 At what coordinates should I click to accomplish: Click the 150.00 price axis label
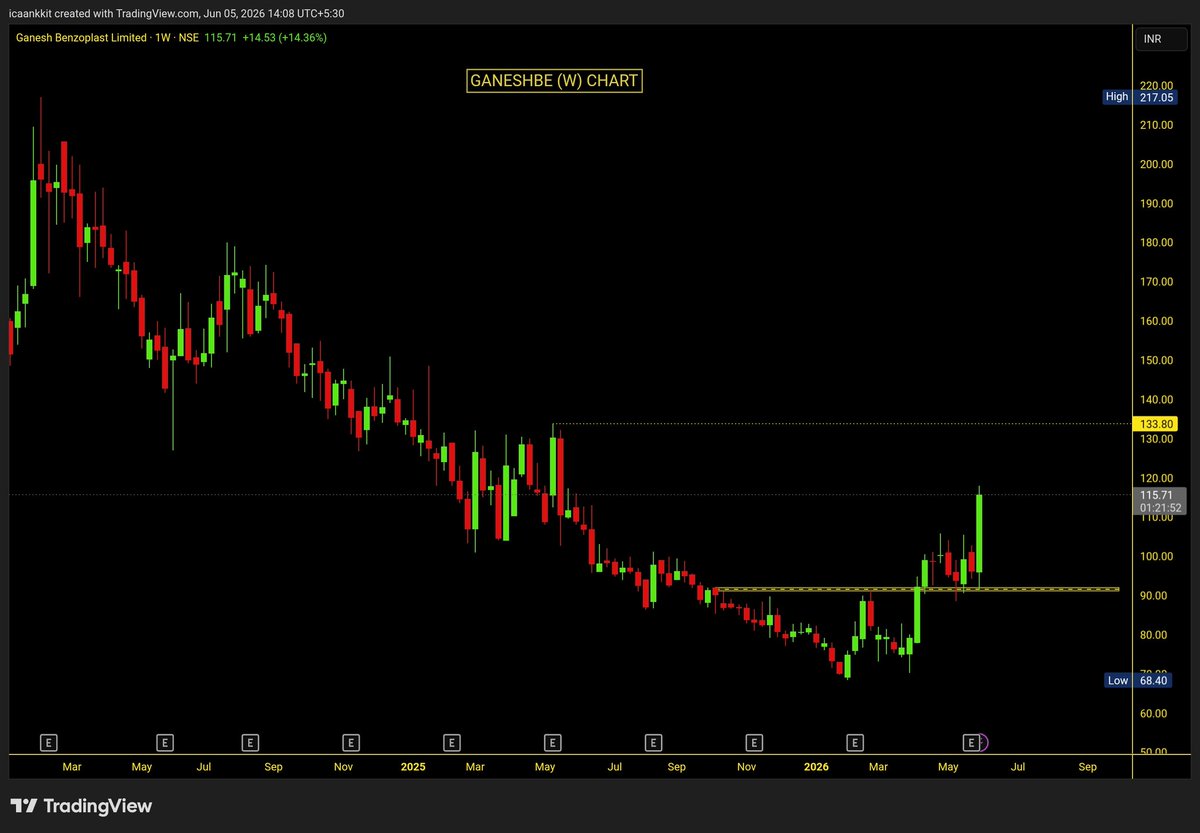pyautogui.click(x=1155, y=360)
